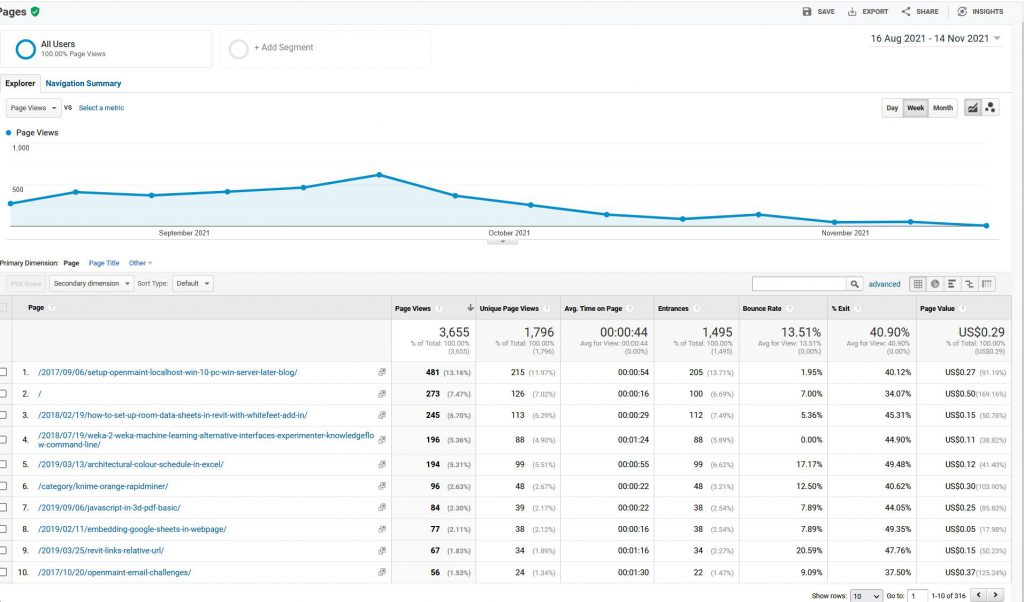Expand the Sort Type Default dropdown
This screenshot has height=602, width=1024.
193,283
